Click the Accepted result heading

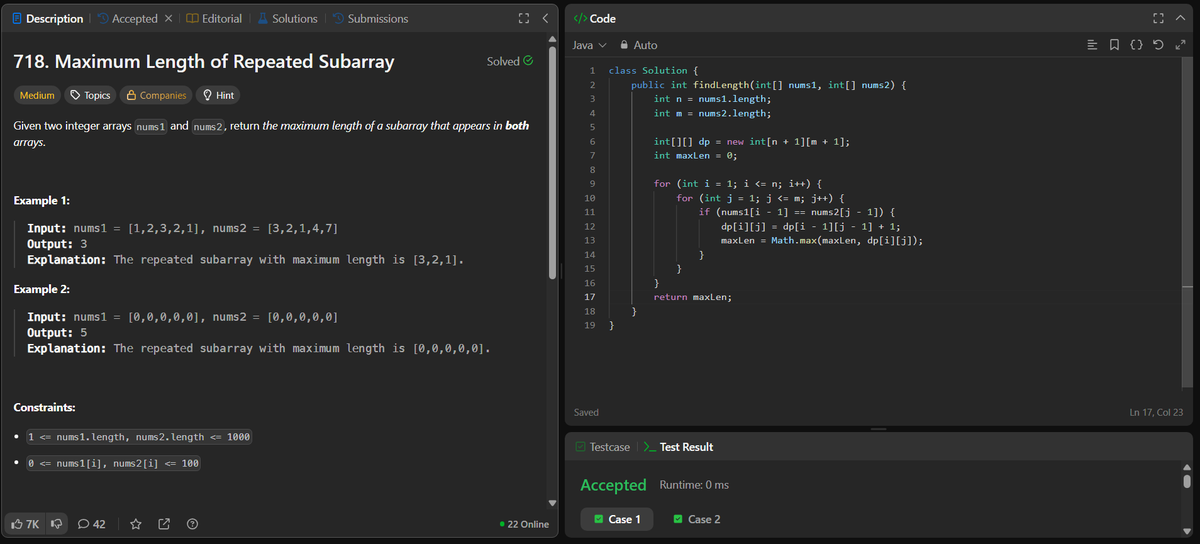point(613,485)
